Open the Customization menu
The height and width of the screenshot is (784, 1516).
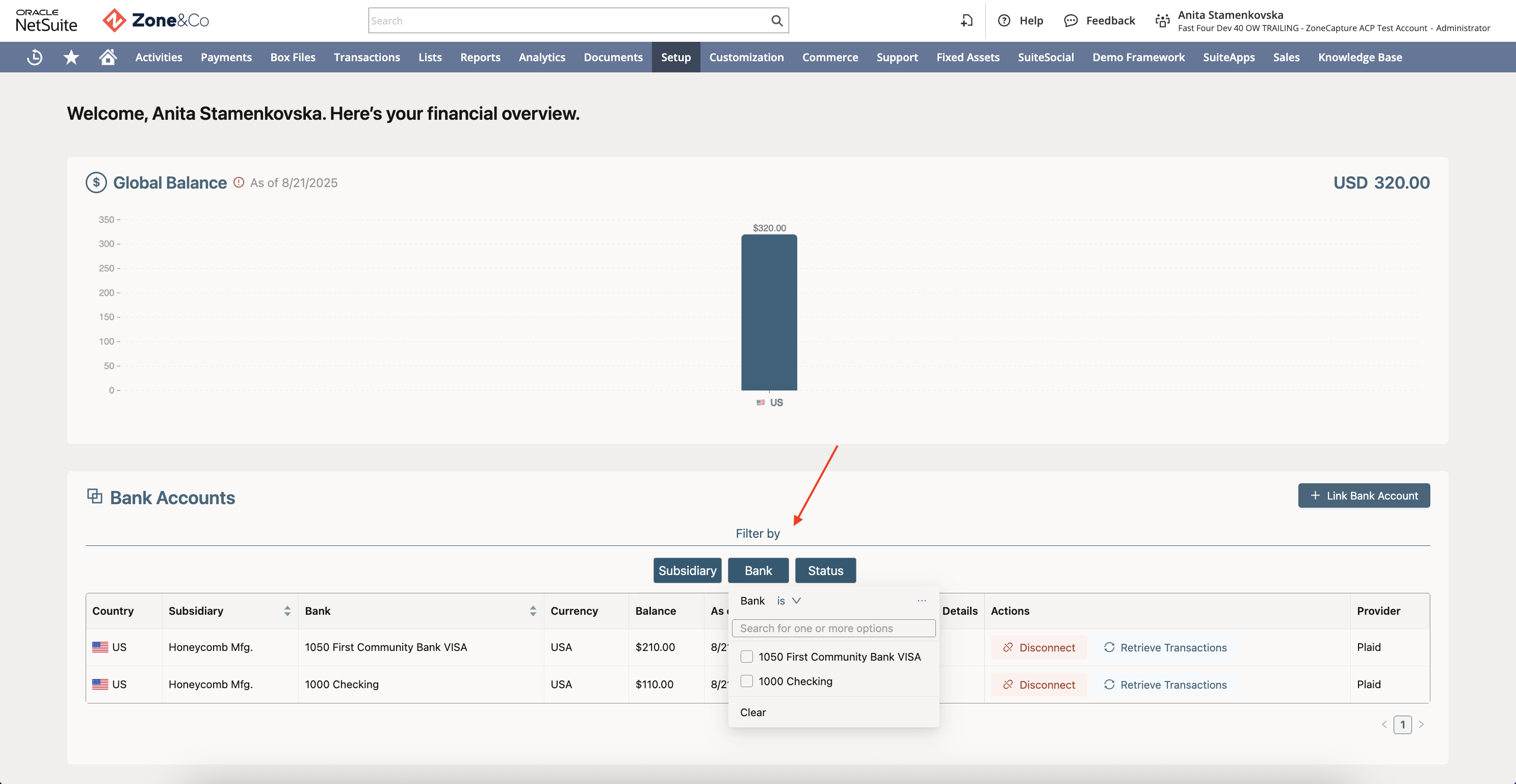(x=746, y=57)
